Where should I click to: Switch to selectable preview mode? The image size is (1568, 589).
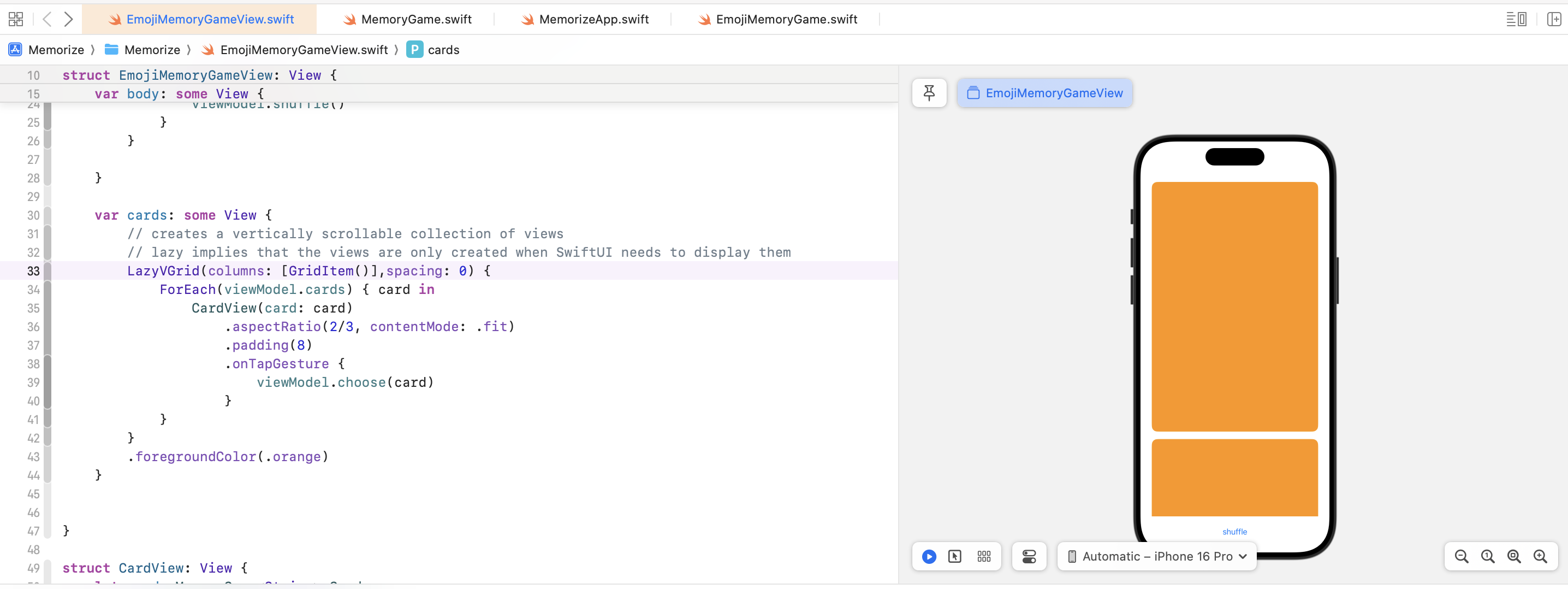[954, 556]
